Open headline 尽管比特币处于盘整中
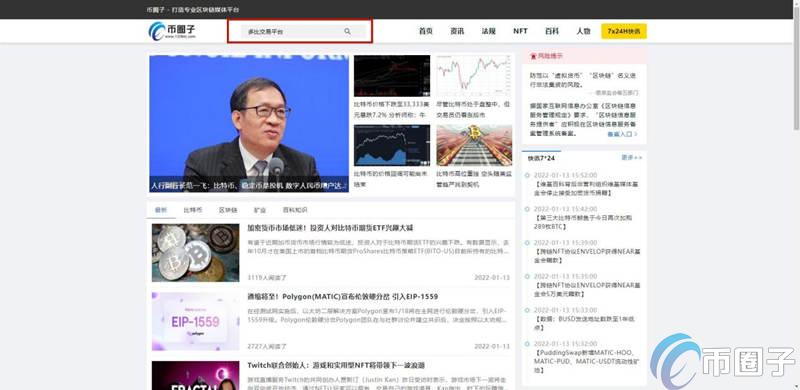Screen dimensions: 800x390 coord(473,109)
